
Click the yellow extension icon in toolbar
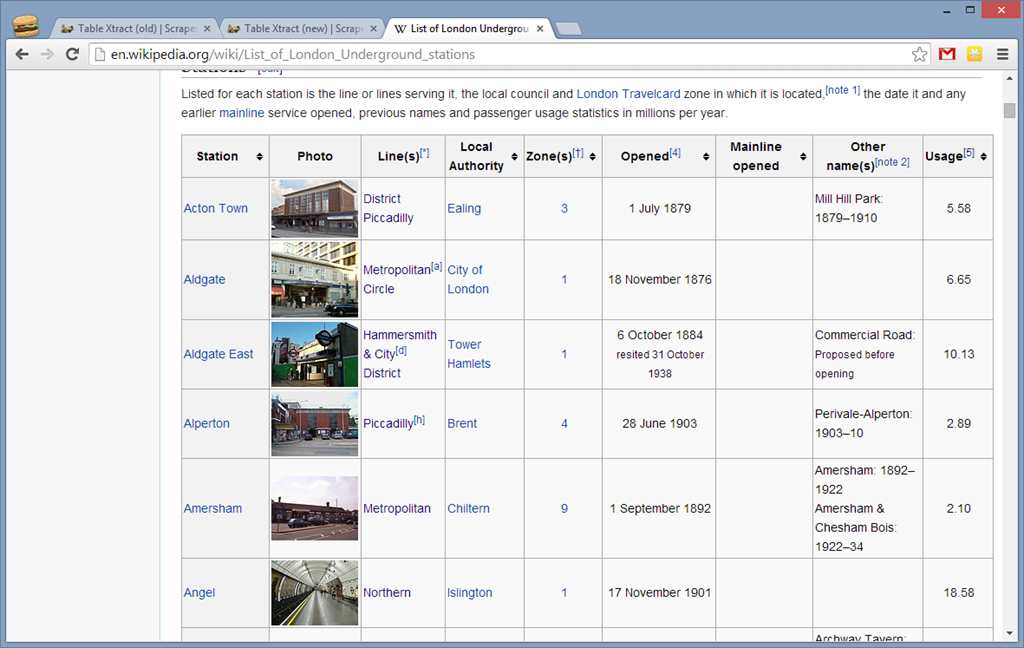(x=974, y=54)
